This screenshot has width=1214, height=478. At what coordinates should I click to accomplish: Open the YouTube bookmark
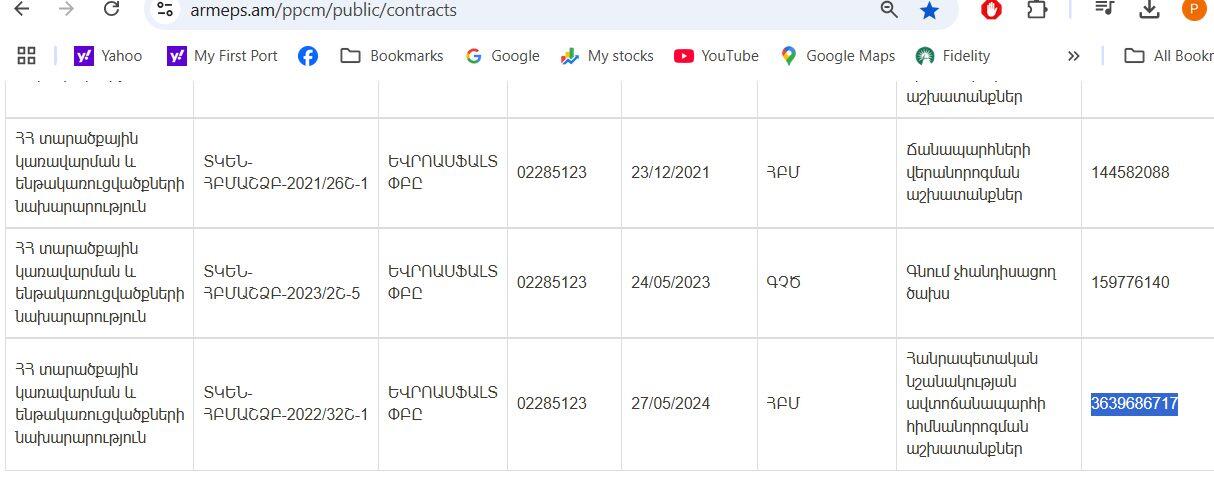click(x=716, y=56)
